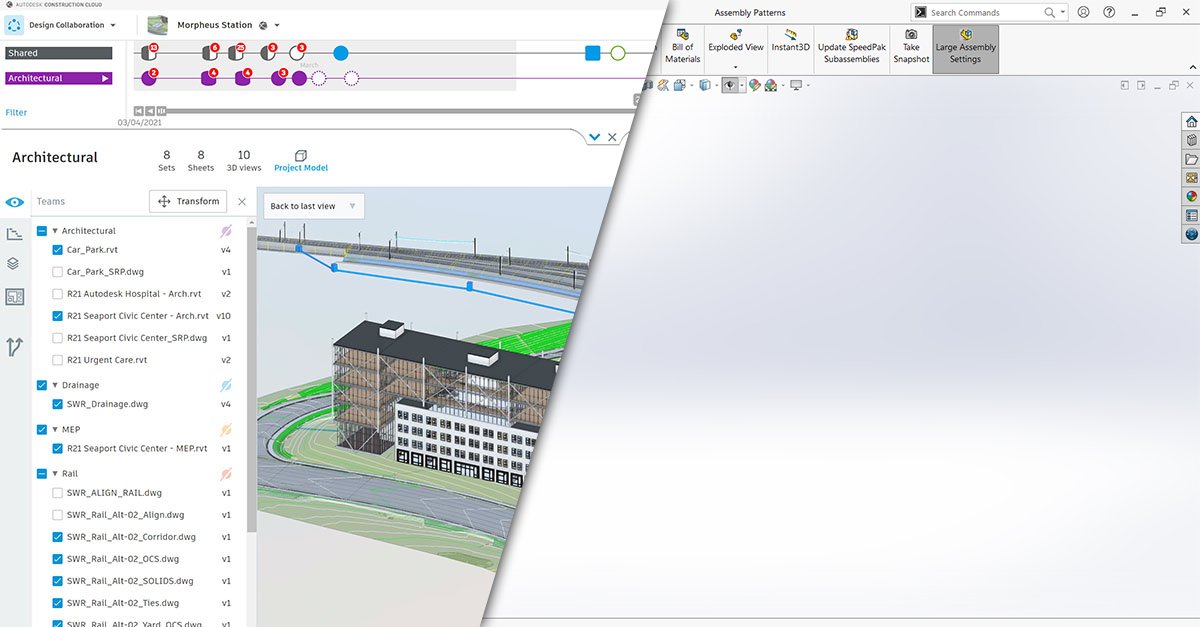1200x627 pixels.
Task: Uncheck SWR_Drainage.dwg
Action: click(57, 404)
